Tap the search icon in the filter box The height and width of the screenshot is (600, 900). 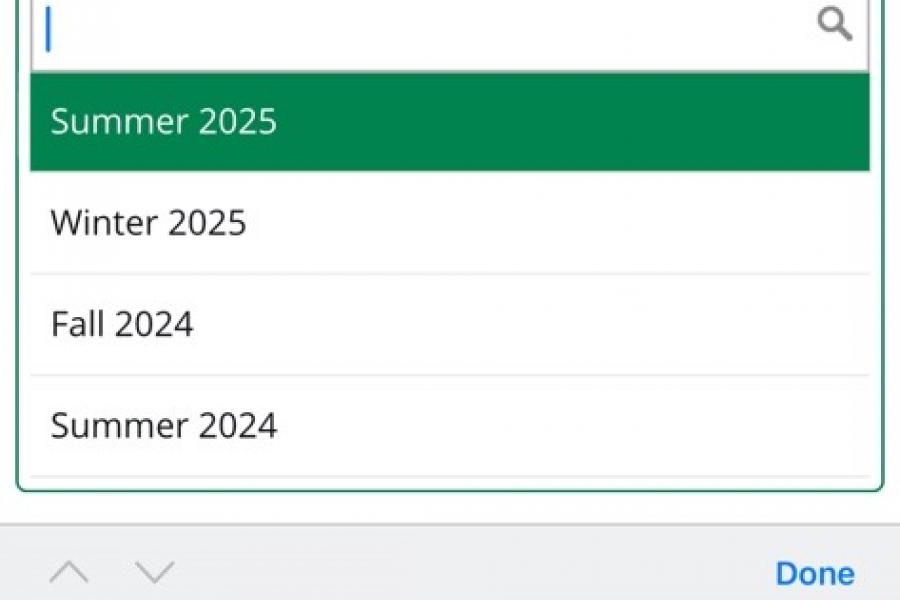(835, 24)
